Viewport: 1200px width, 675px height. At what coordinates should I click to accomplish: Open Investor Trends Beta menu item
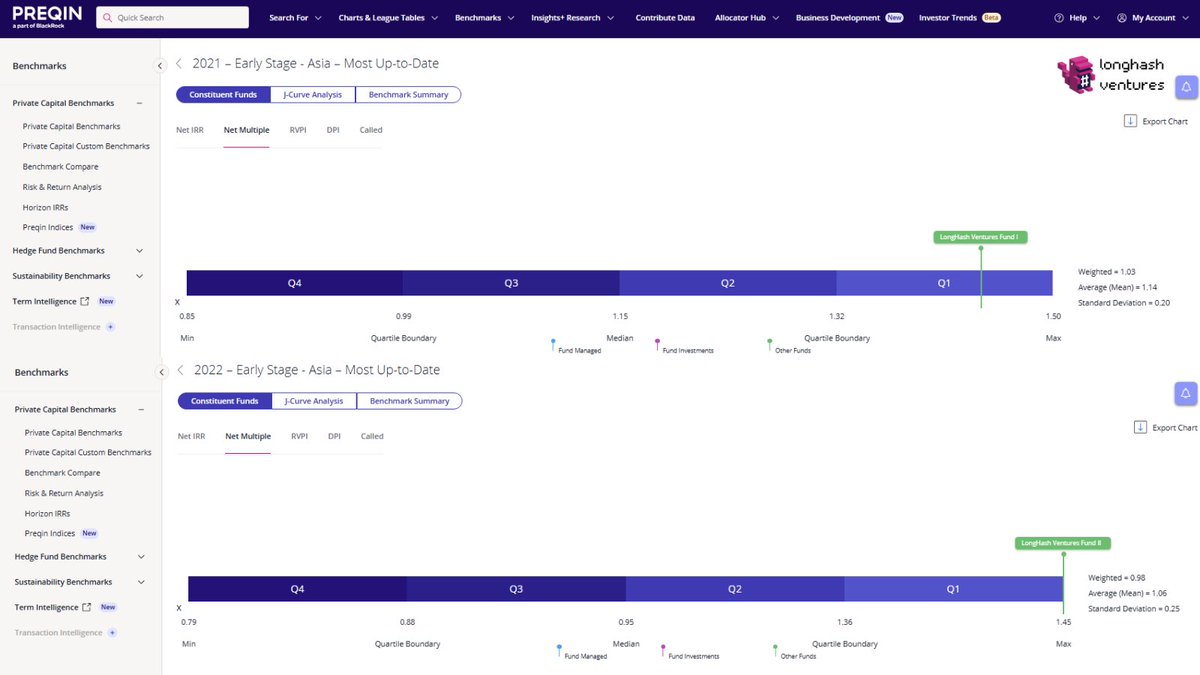959,18
